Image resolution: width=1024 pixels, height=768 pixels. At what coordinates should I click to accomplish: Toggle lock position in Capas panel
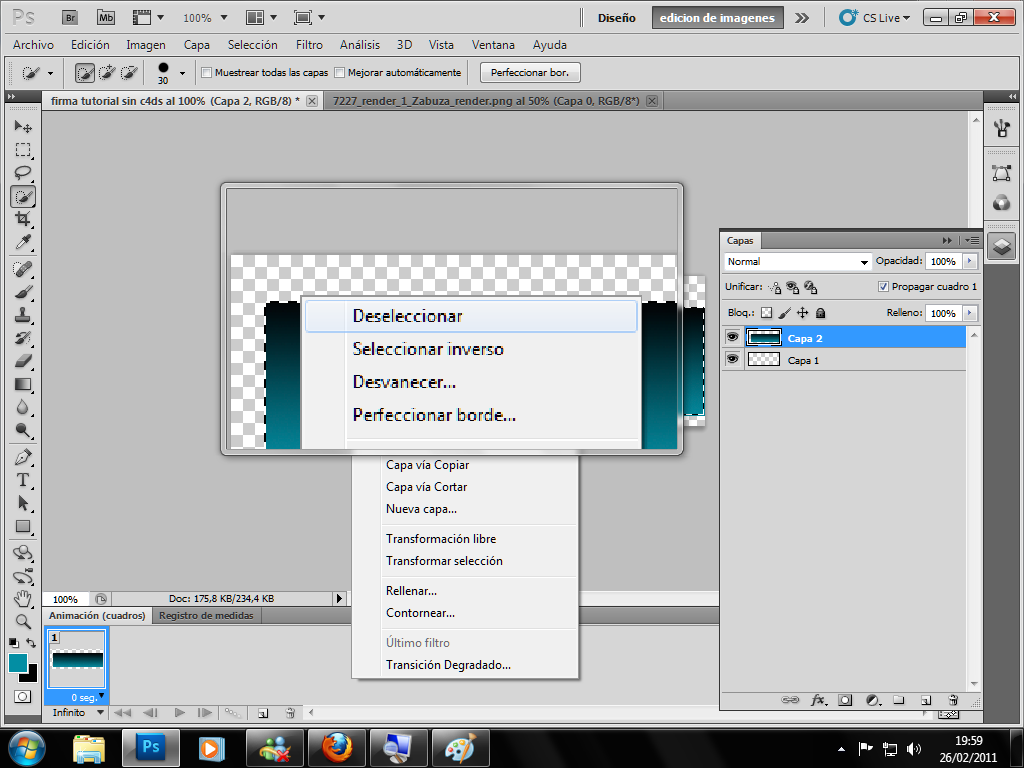[803, 313]
